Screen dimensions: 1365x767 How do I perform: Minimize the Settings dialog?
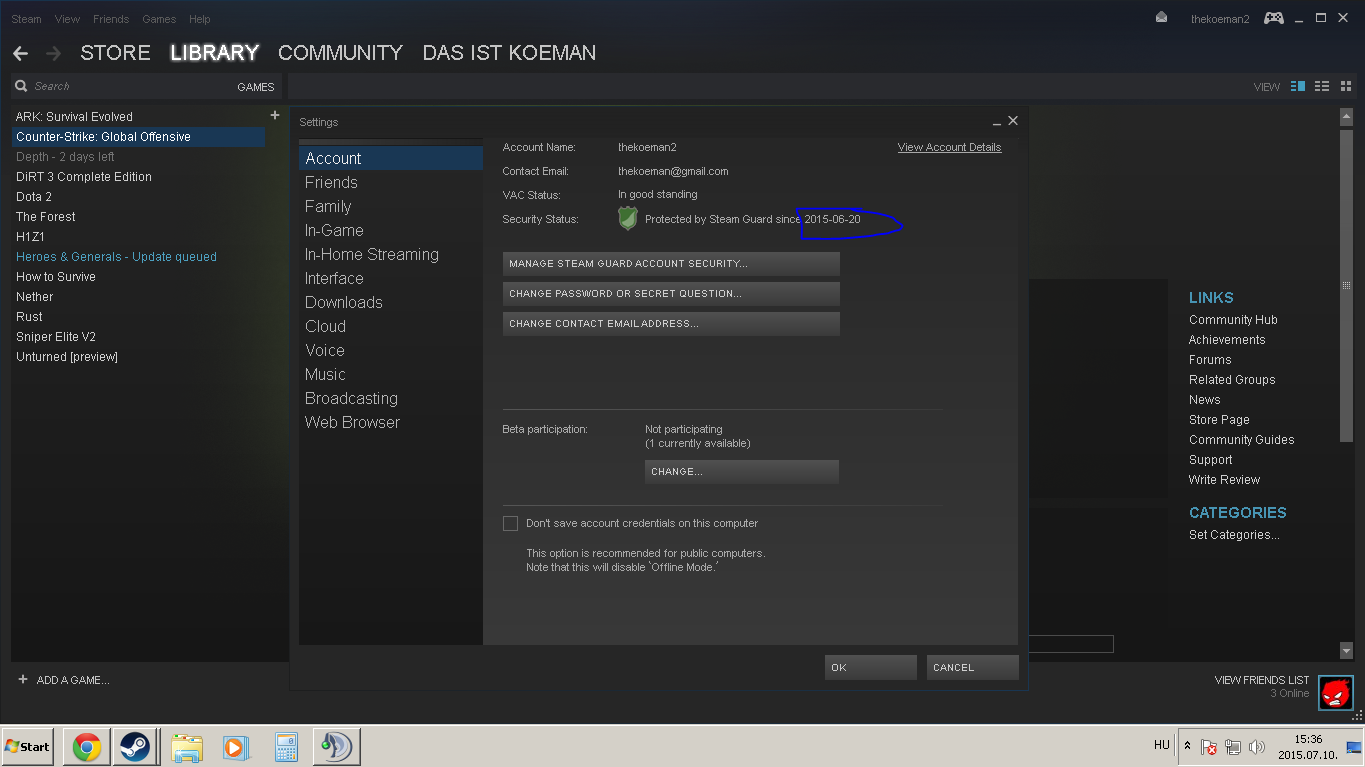pyautogui.click(x=997, y=122)
